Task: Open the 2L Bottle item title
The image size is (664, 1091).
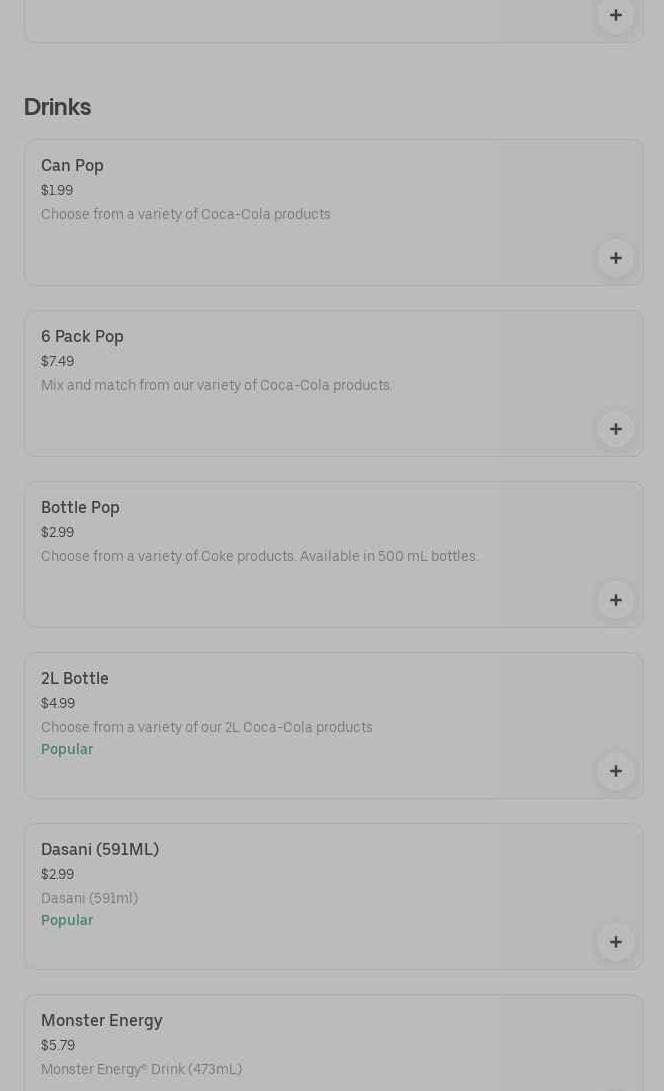Action: (75, 679)
